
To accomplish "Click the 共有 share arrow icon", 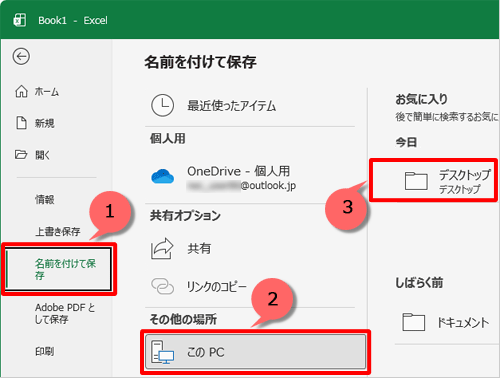I will (162, 249).
